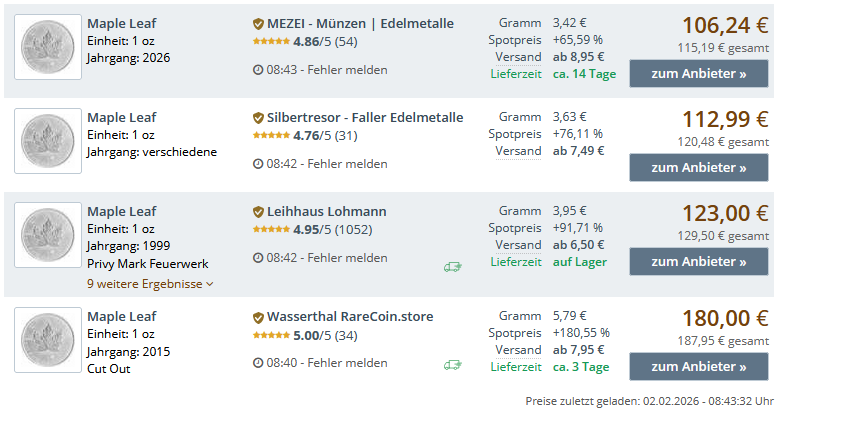Expand the 9 weitere Ergebnisse list
841x425 pixels.
click(150, 284)
